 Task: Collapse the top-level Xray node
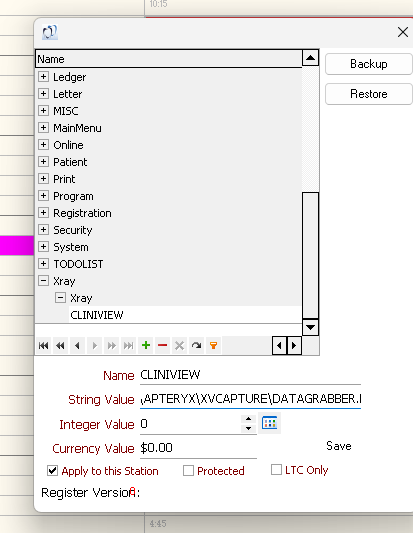click(x=43, y=280)
